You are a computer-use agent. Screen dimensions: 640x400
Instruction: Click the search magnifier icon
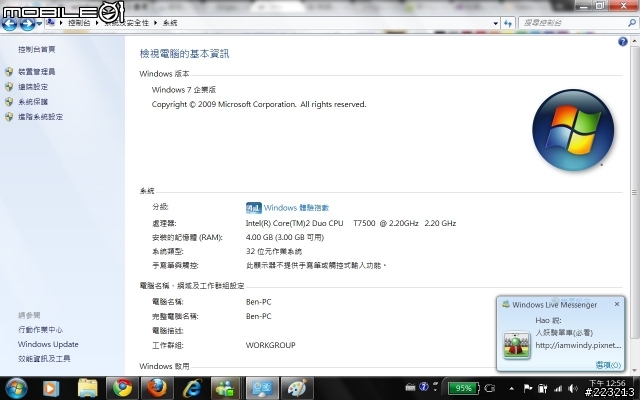[632, 23]
